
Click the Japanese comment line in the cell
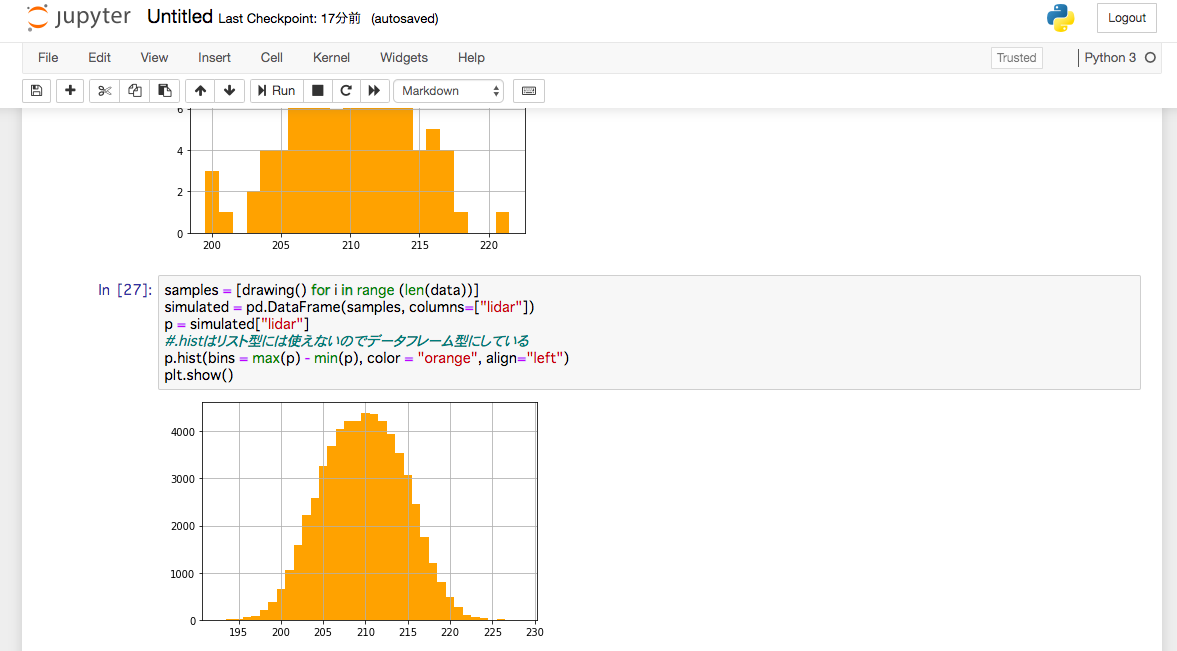pos(347,341)
